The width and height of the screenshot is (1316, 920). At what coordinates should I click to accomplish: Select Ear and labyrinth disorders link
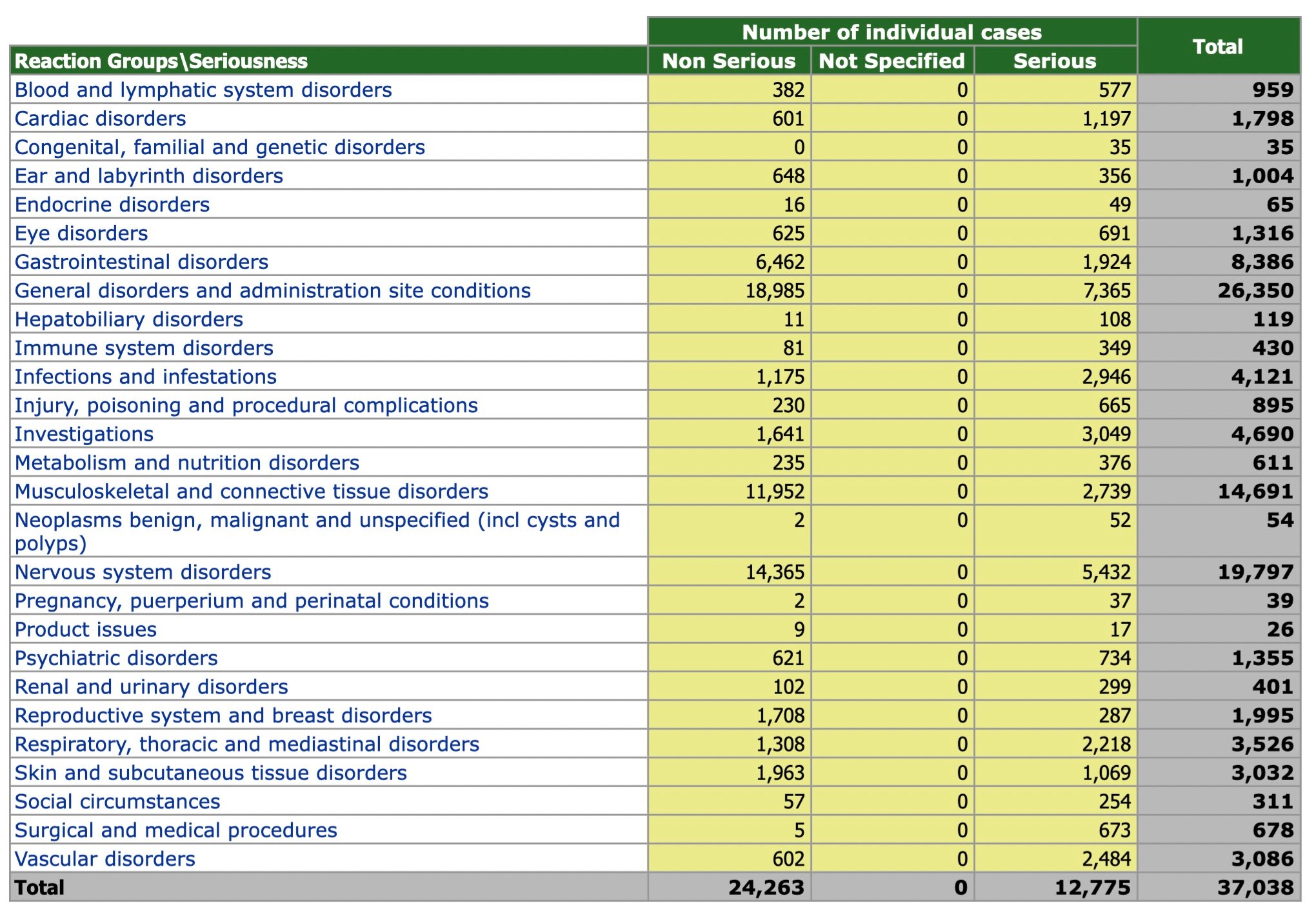pos(148,176)
